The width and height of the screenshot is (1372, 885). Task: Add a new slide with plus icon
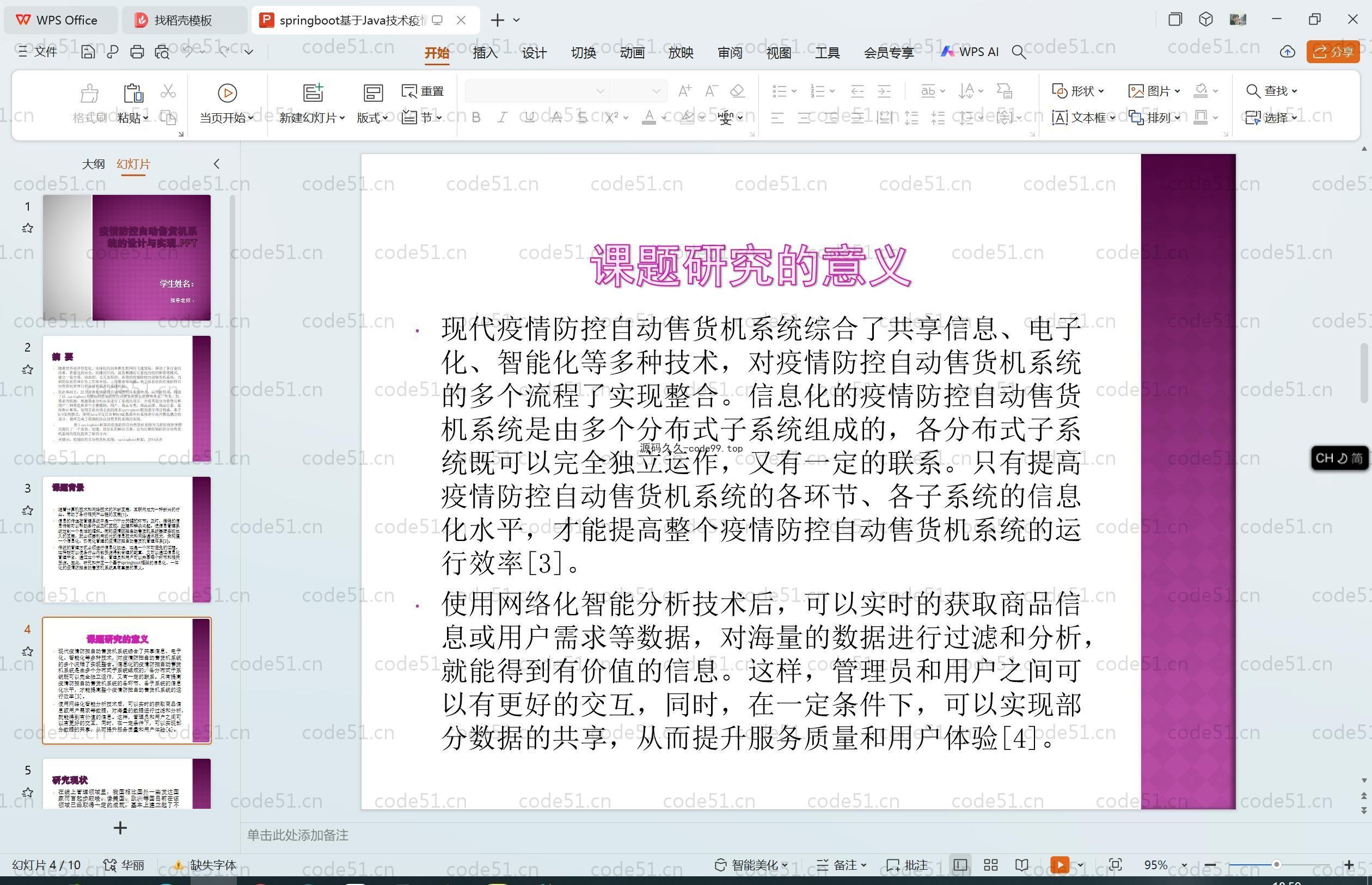[120, 828]
